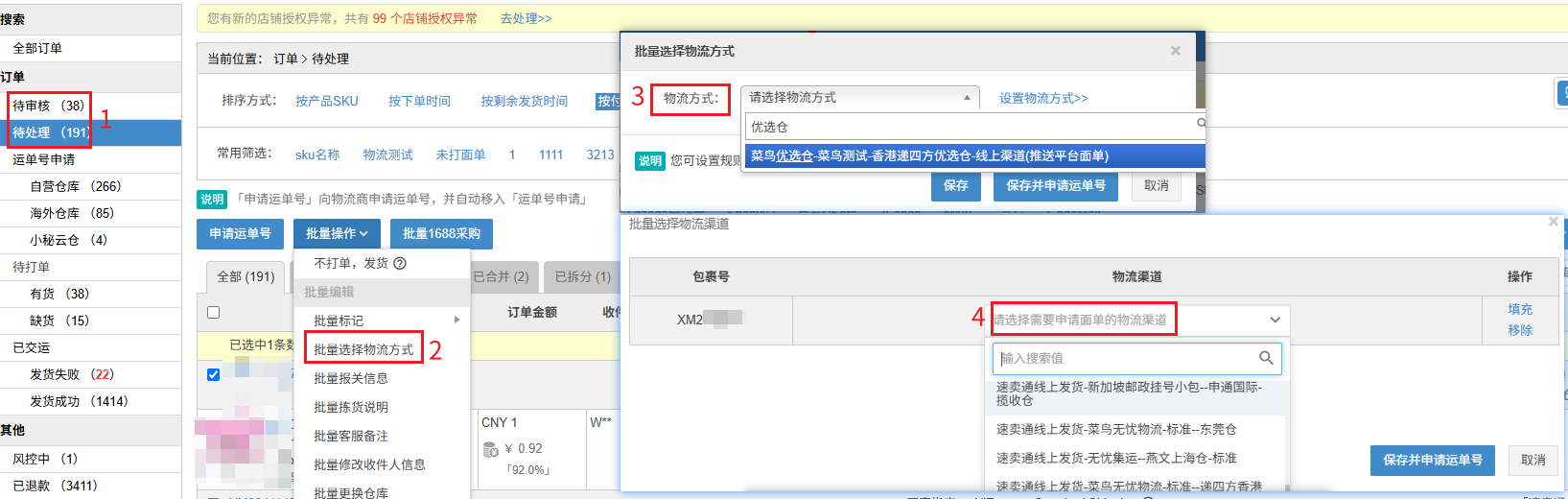Switch to the 已合并 (2) tab
The height and width of the screenshot is (499, 1568).
click(x=501, y=276)
